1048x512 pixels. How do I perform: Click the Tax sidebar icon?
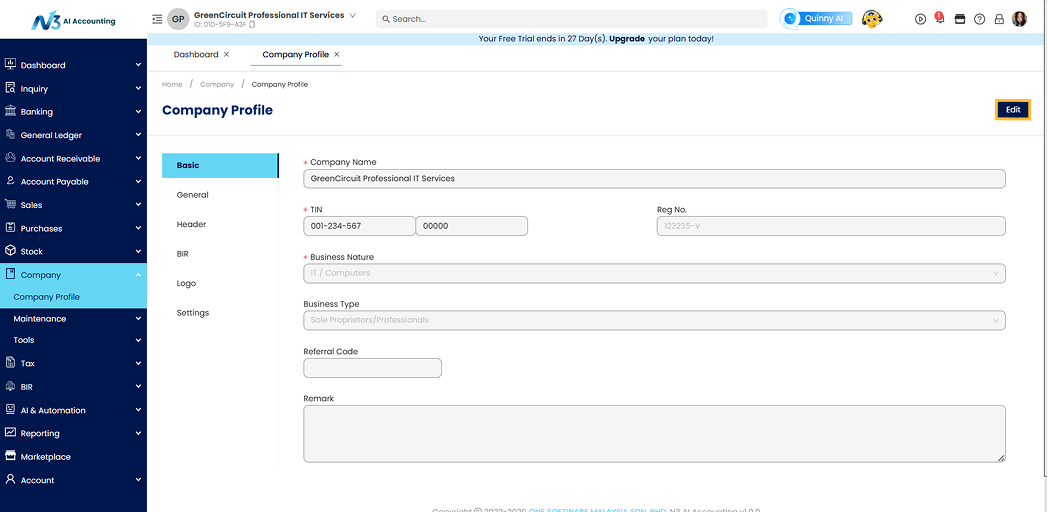pos(10,362)
